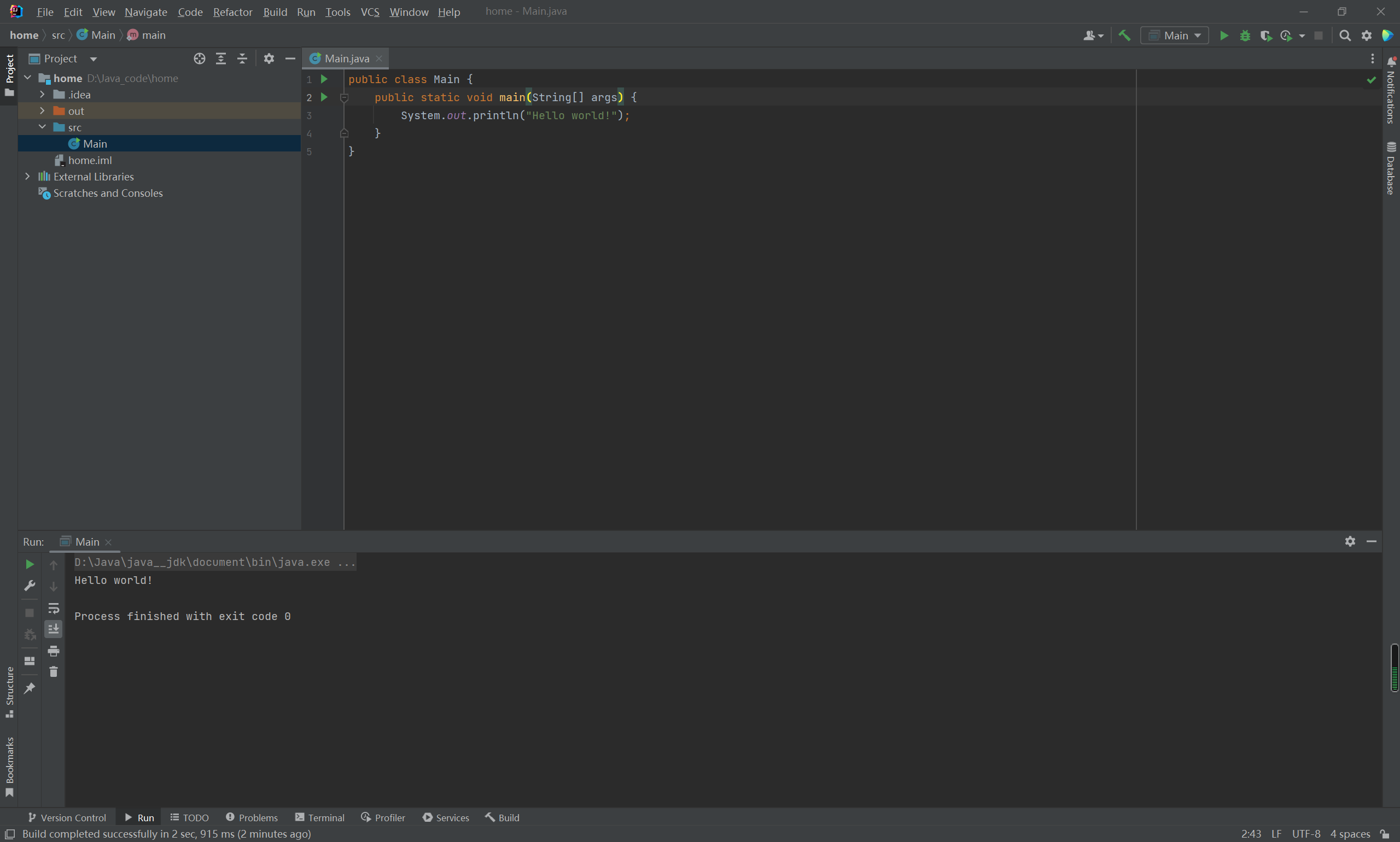Click the 4 spaces indent setting

(1350, 833)
